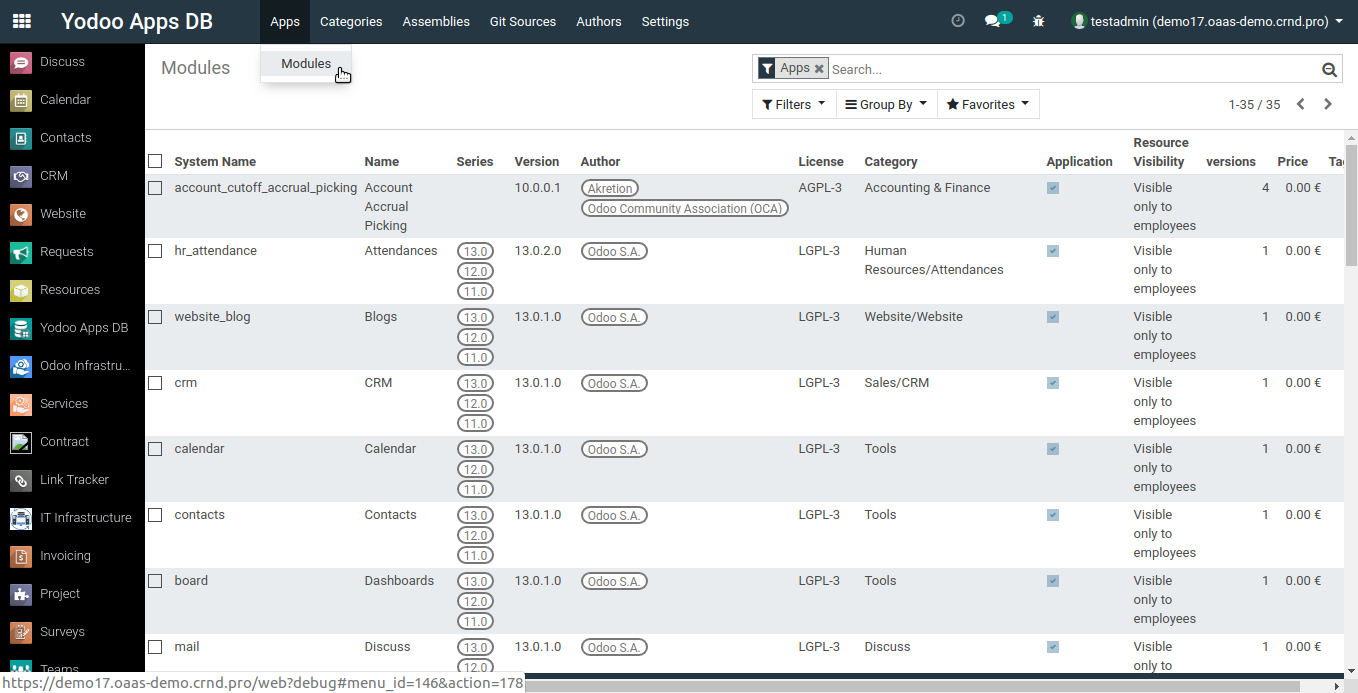Open Website app icon in sidebar

(21, 214)
